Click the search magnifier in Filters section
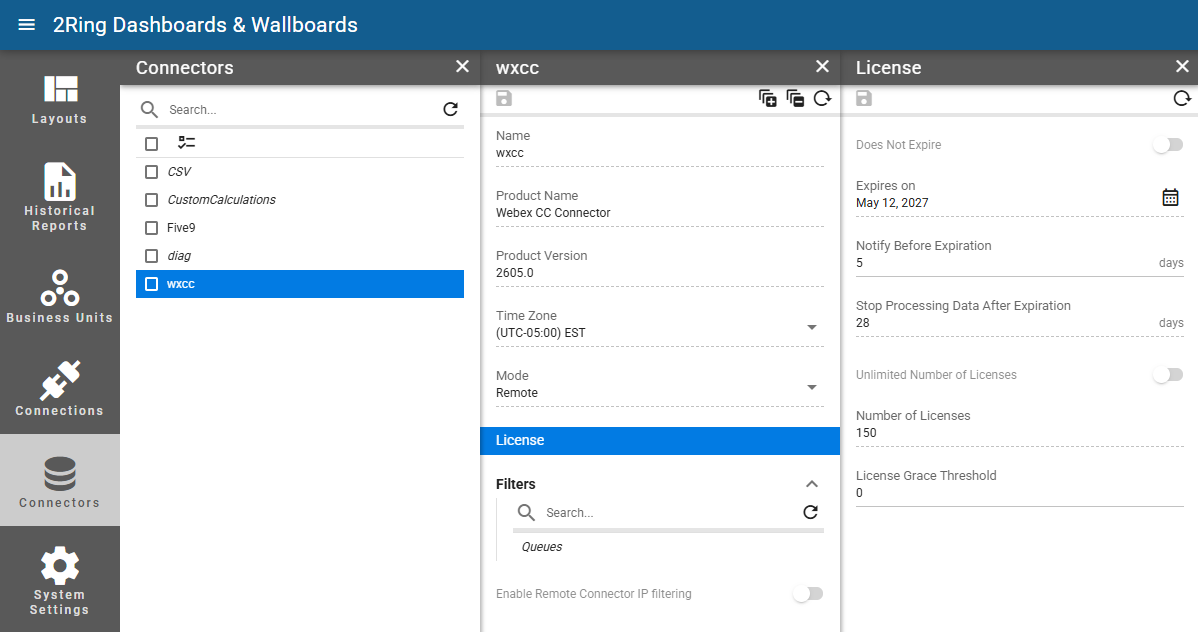Viewport: 1198px width, 632px height. coord(526,512)
